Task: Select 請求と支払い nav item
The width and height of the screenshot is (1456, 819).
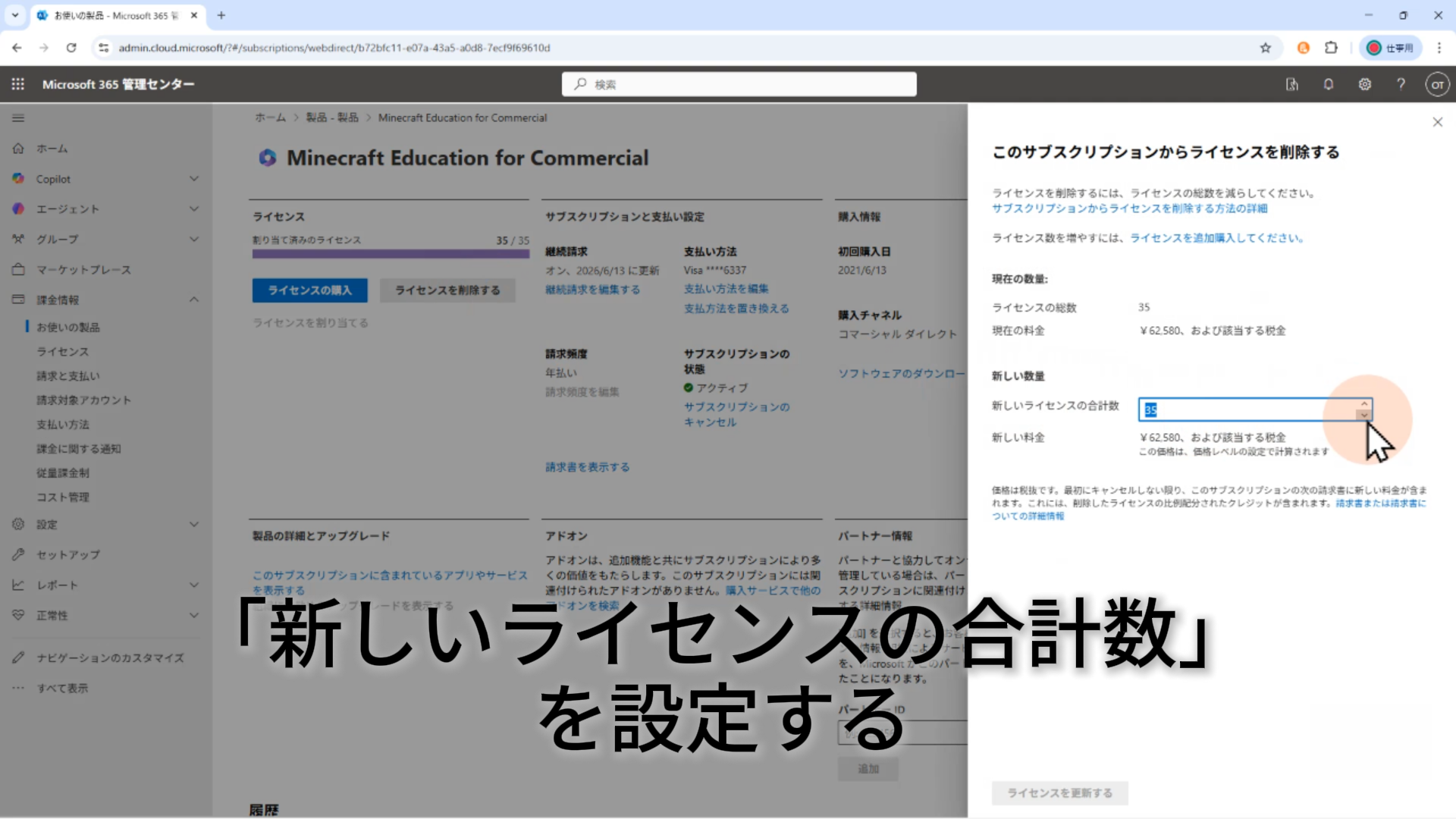Action: coord(68,376)
